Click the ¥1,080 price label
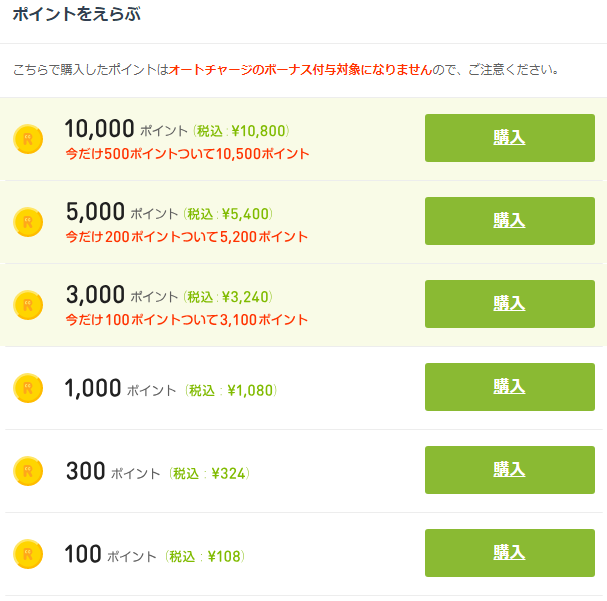607x601 pixels. coord(231,390)
